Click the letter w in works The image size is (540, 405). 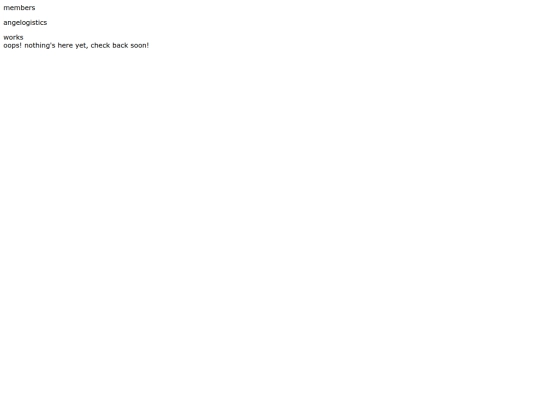[x=6, y=38]
